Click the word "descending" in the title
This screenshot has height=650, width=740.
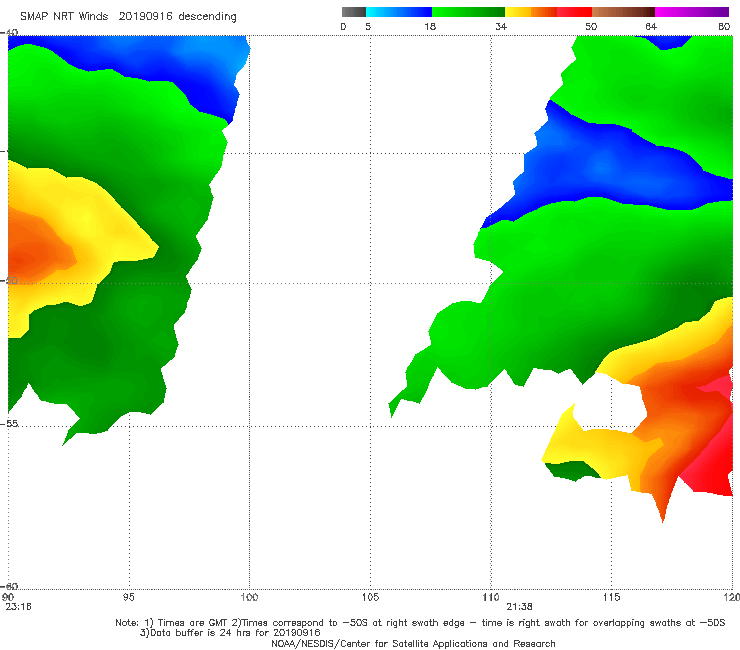coord(208,17)
